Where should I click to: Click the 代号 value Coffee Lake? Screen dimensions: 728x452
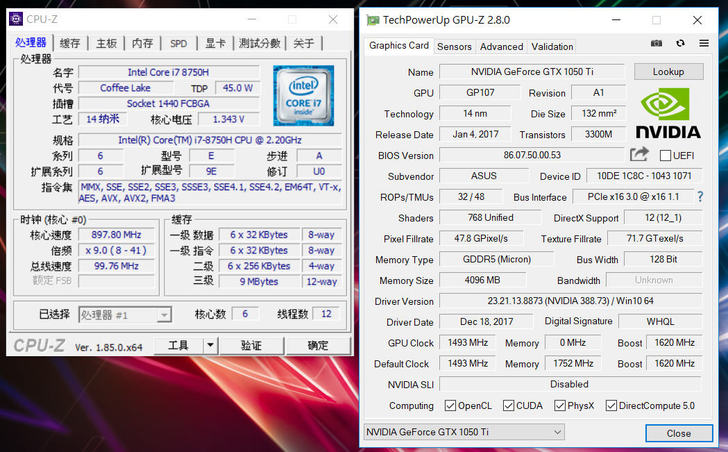[x=125, y=88]
